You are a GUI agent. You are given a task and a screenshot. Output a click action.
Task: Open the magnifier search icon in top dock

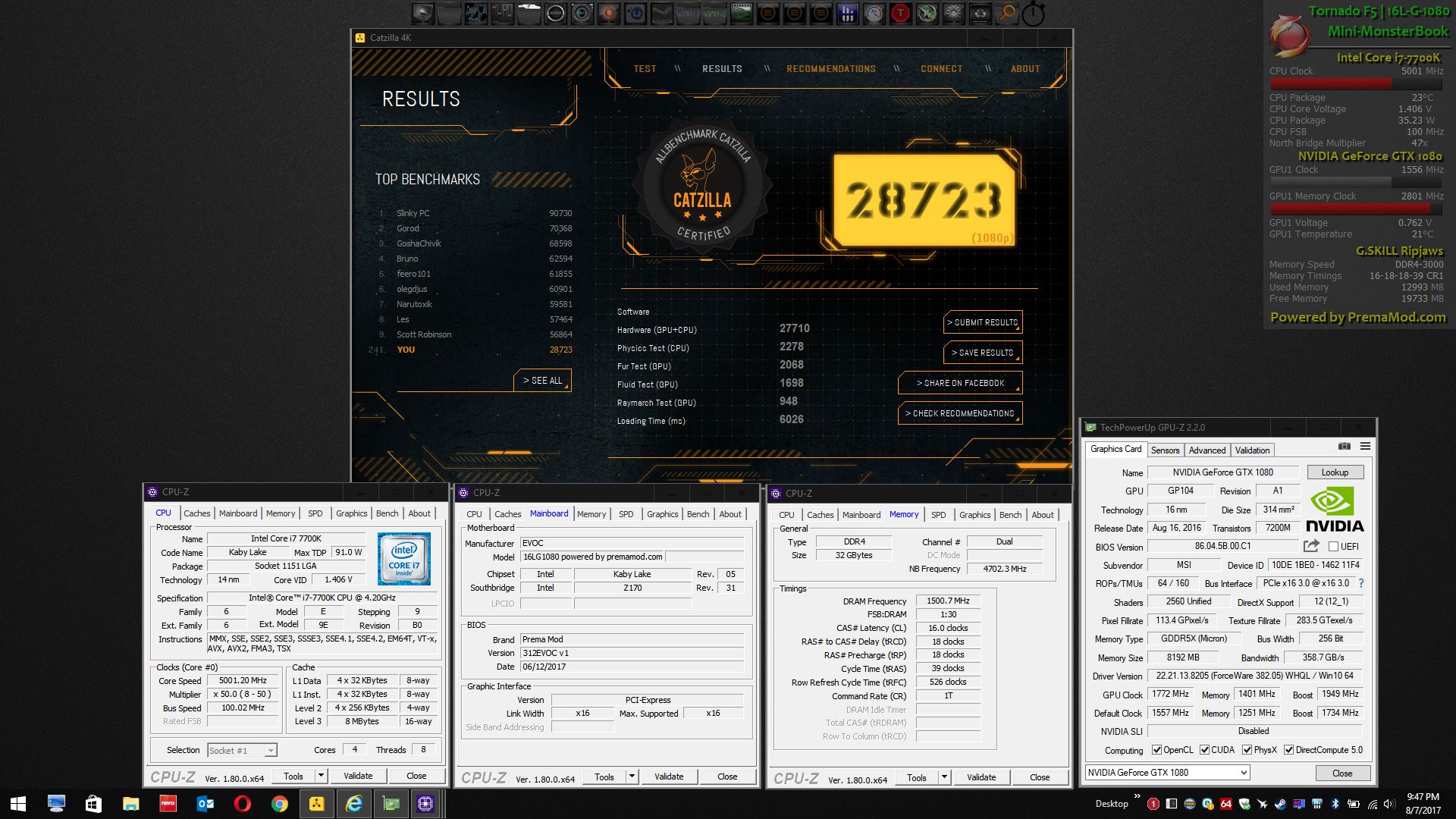tap(1006, 13)
